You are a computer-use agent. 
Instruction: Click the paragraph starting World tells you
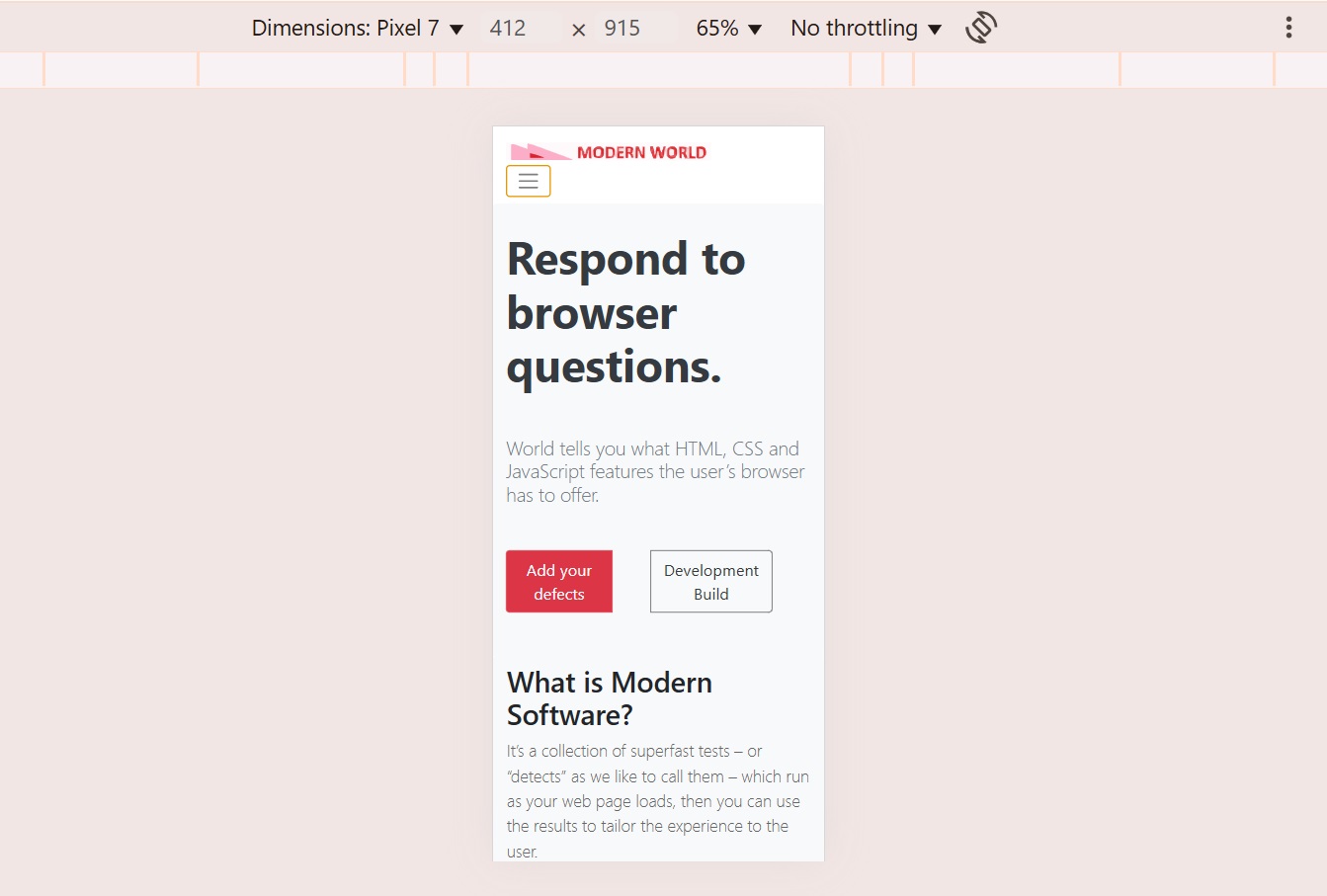pos(655,472)
